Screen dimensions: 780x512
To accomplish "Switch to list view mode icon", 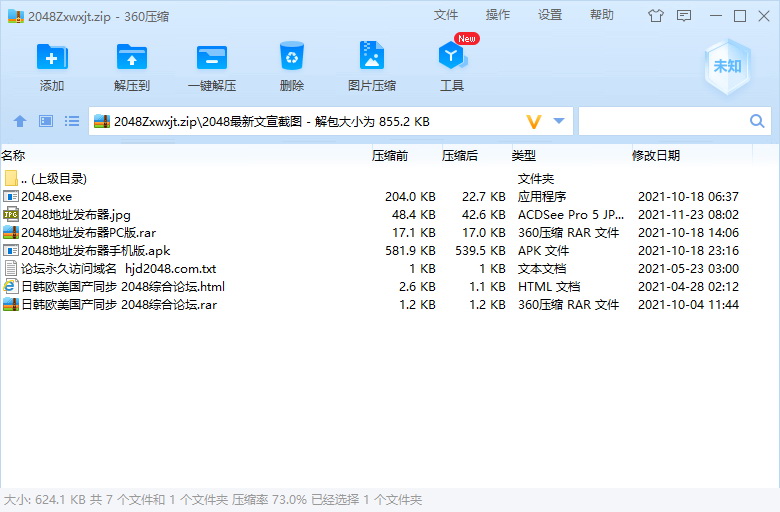I will pyautogui.click(x=72, y=121).
